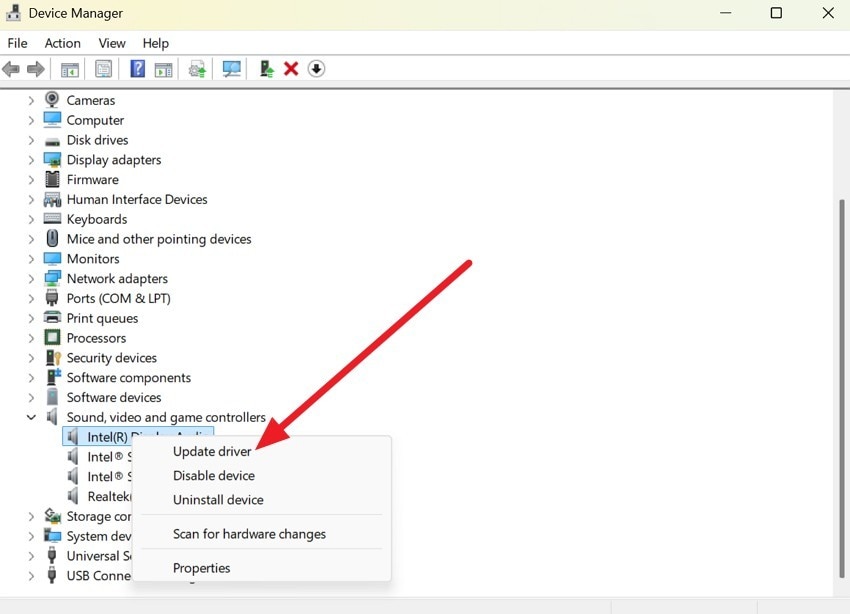Click Disable device in the context menu
The height and width of the screenshot is (614, 850).
pos(213,475)
